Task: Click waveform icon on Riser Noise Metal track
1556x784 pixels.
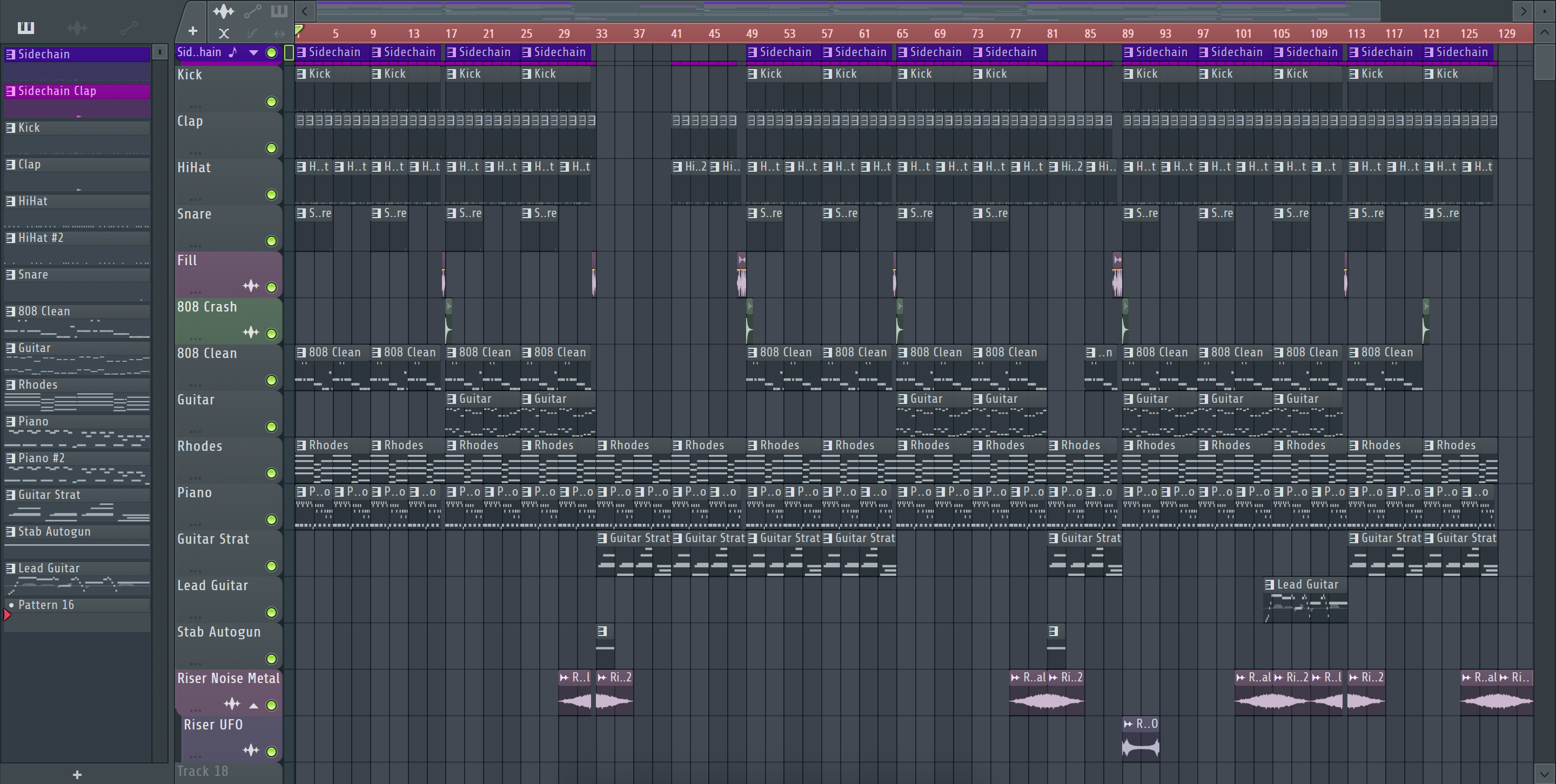Action: (x=232, y=704)
